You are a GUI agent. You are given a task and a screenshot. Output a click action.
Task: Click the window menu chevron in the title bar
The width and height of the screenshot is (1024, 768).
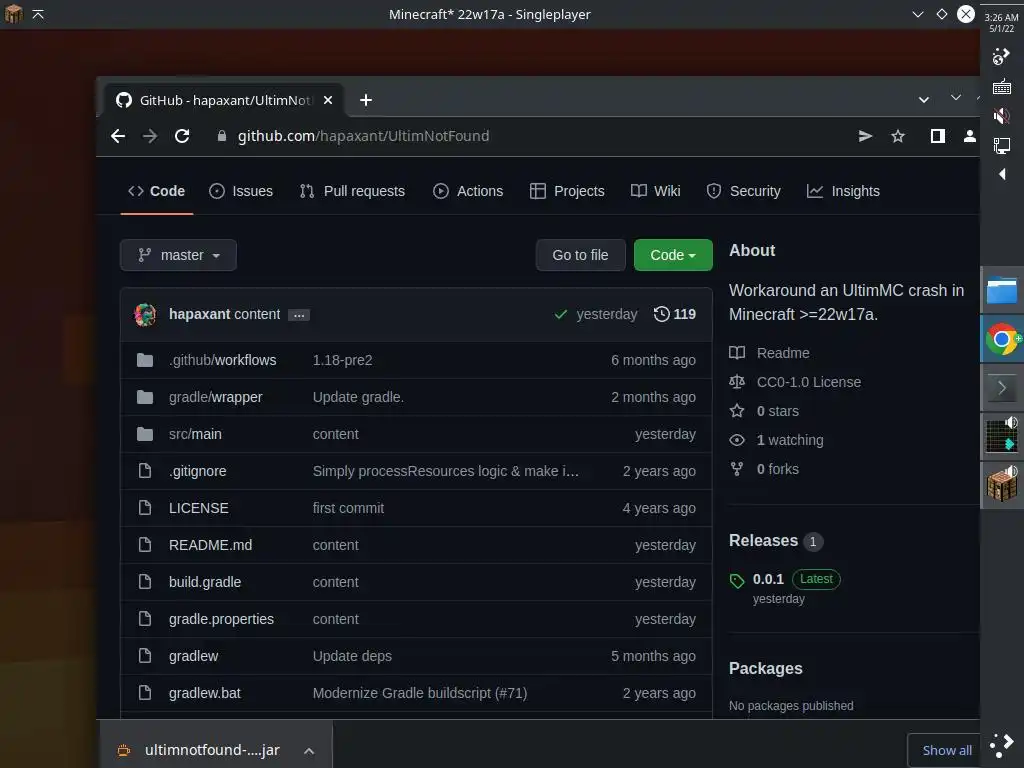(x=917, y=14)
